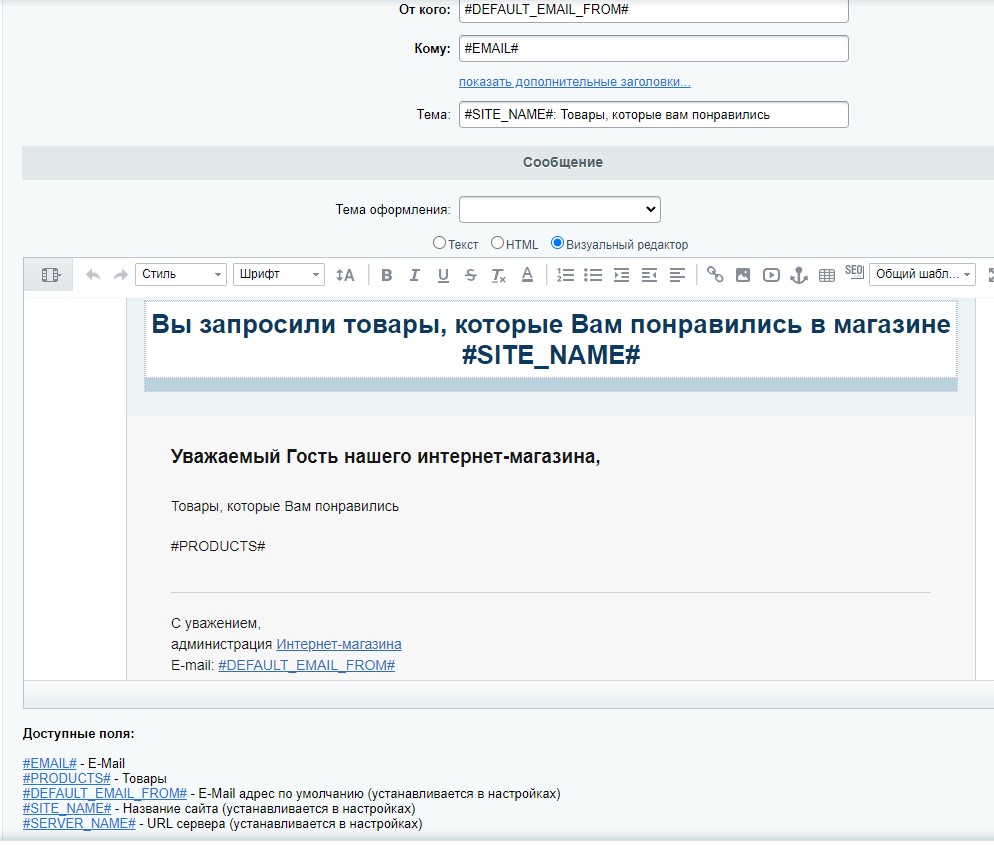Viewport: 994px width, 846px height.
Task: Click показать дополнительные заголовки link
Action: [x=574, y=82]
